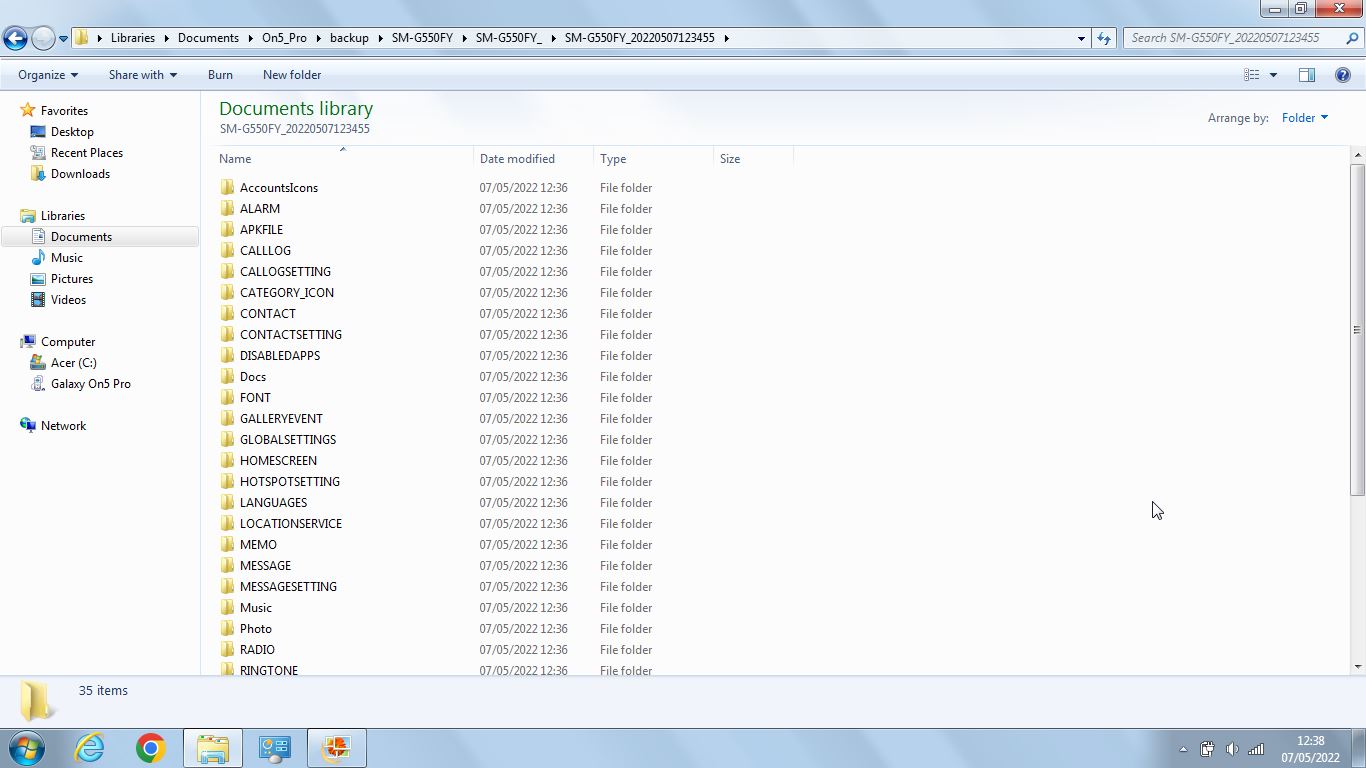Select Network in navigation pane
1366x768 pixels.
click(x=63, y=426)
